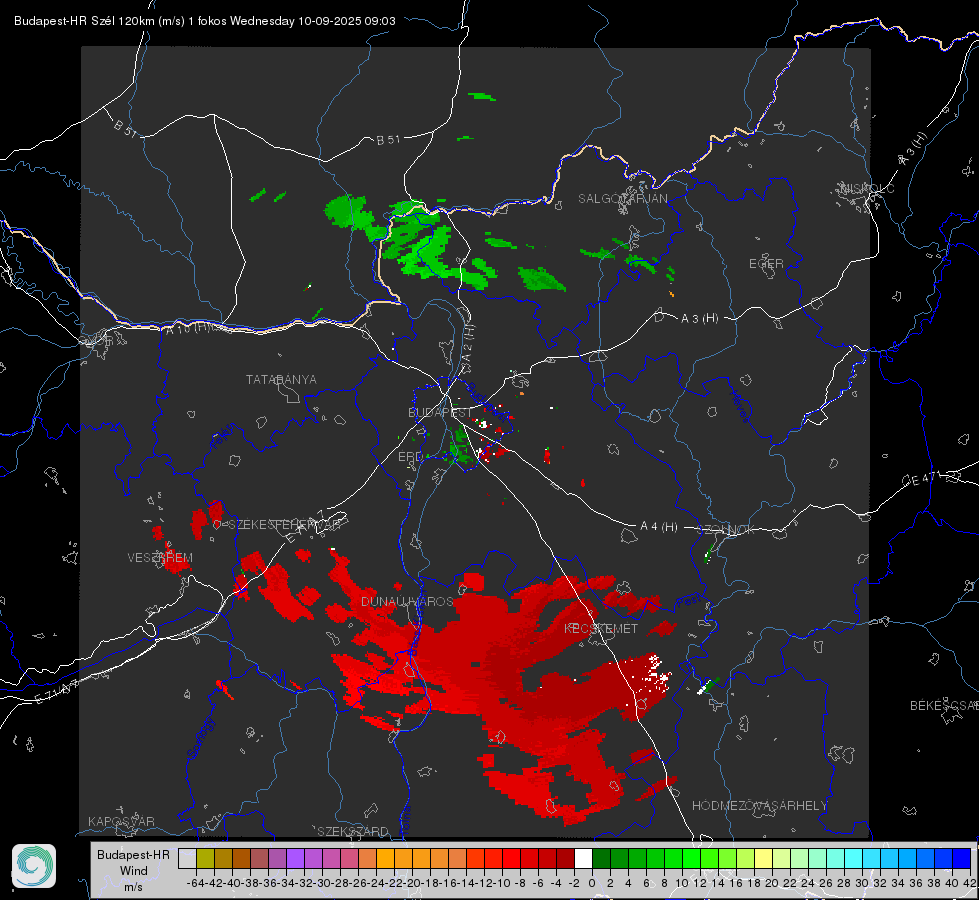Screen dimensions: 979x900
Task: Click the 'A 4 (H)' road label
Action: (659, 527)
